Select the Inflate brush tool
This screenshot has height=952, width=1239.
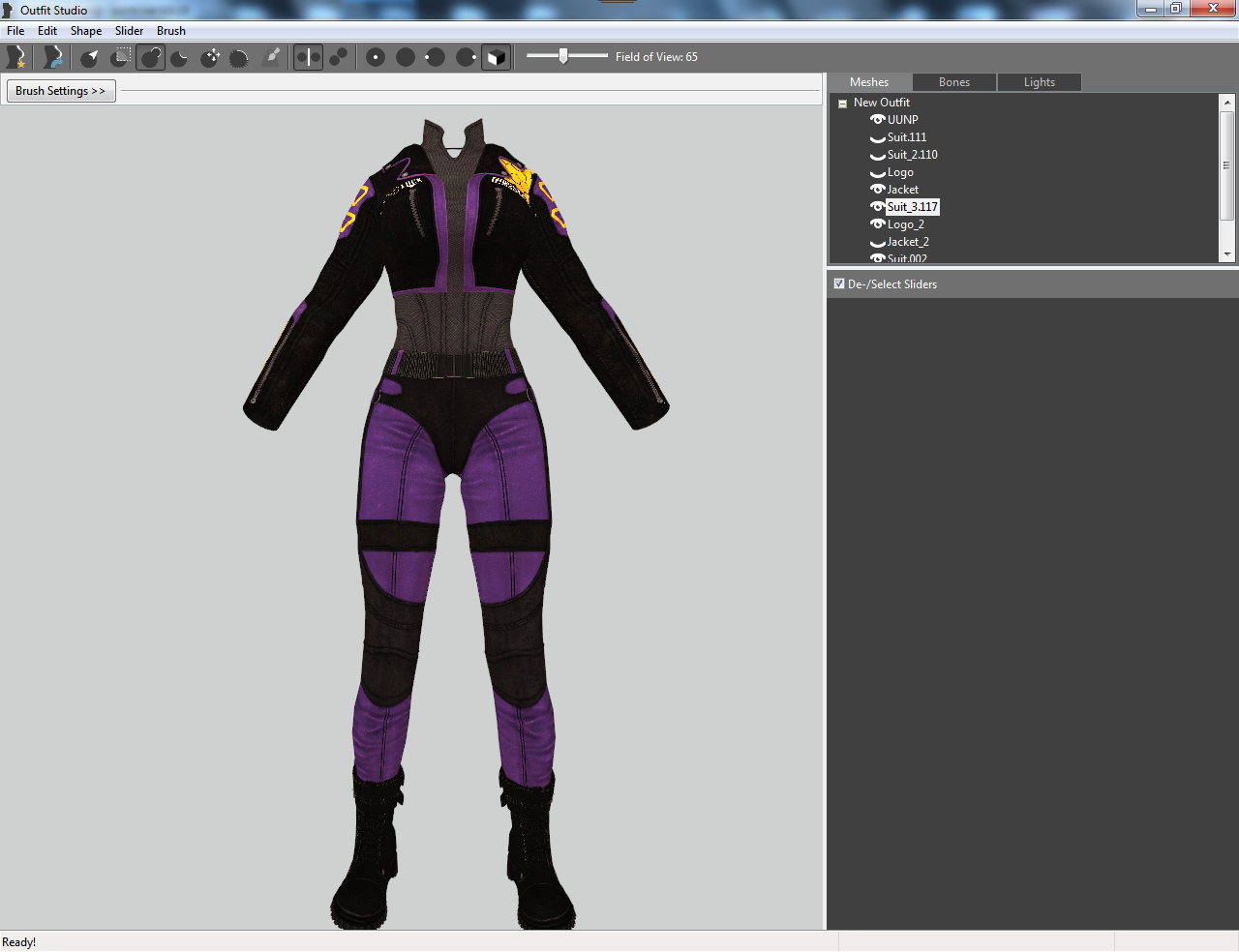coord(150,57)
